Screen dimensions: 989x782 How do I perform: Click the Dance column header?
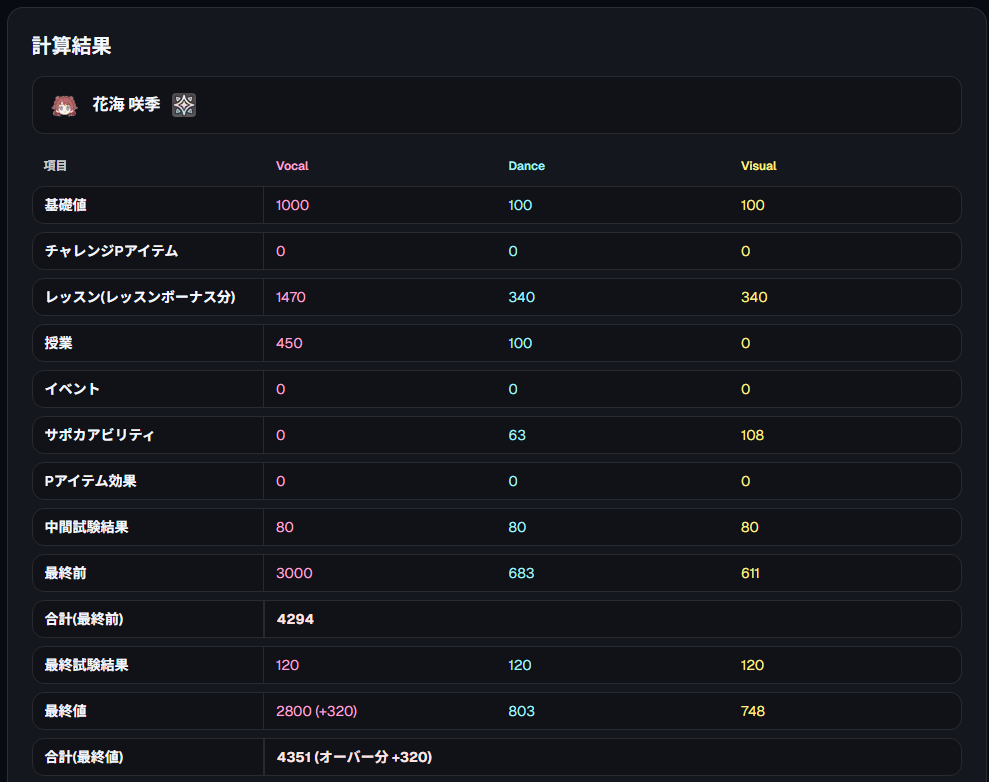[526, 166]
